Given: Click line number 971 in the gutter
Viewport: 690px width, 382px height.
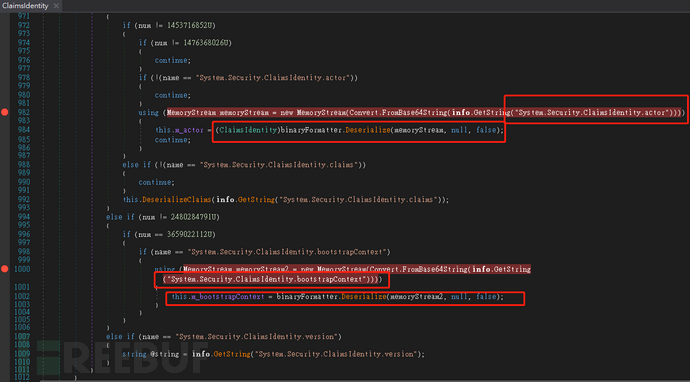Looking at the screenshot, I should point(23,17).
